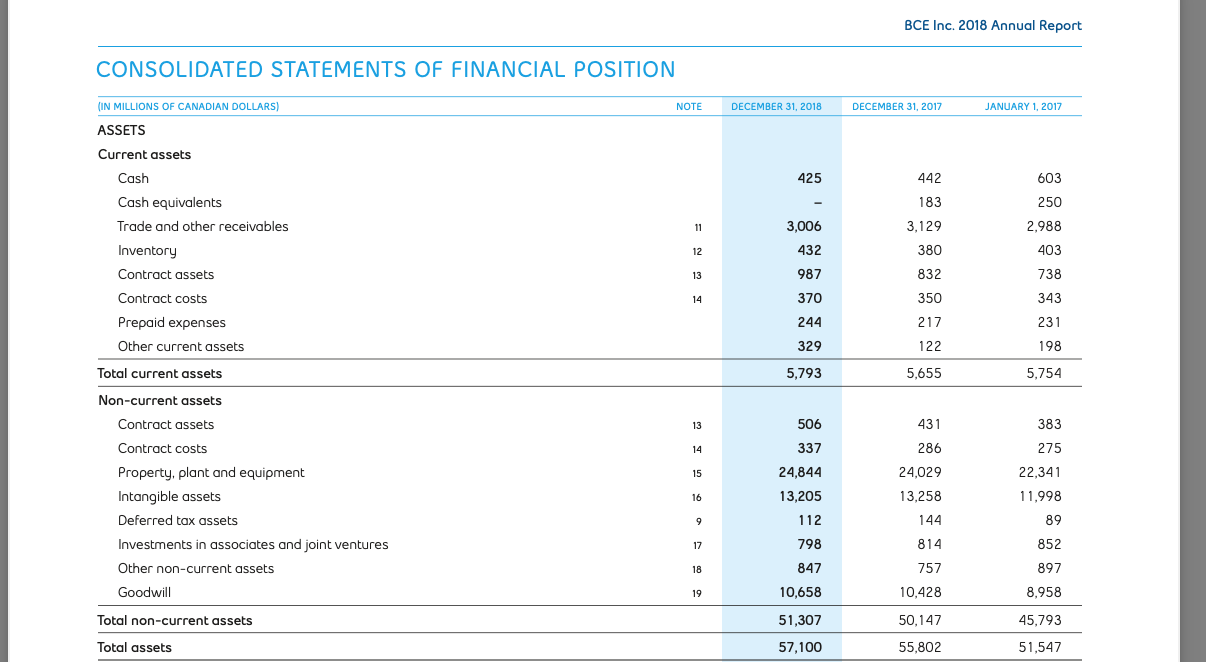Click the January 1, 2017 column header
1206x662 pixels.
click(x=1024, y=106)
